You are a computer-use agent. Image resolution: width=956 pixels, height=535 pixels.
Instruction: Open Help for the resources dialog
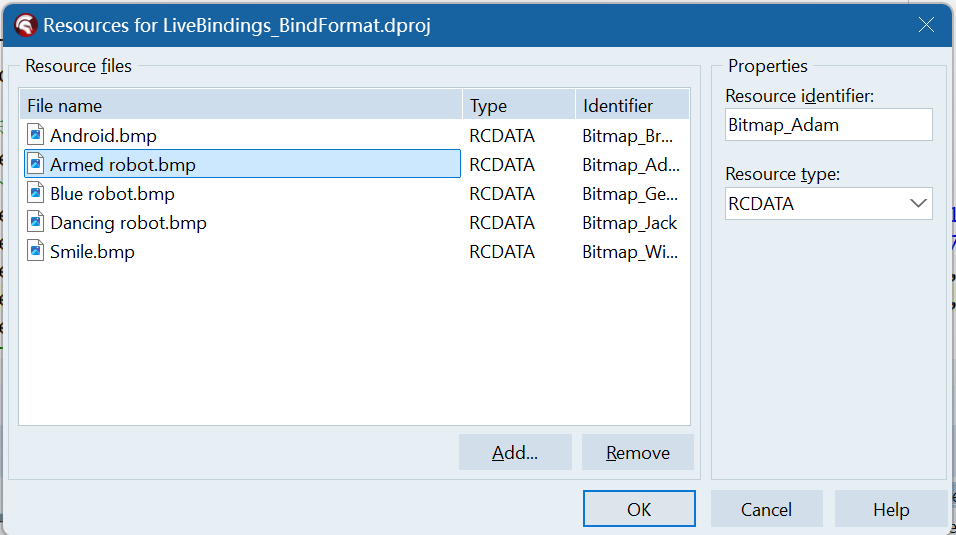coord(890,509)
